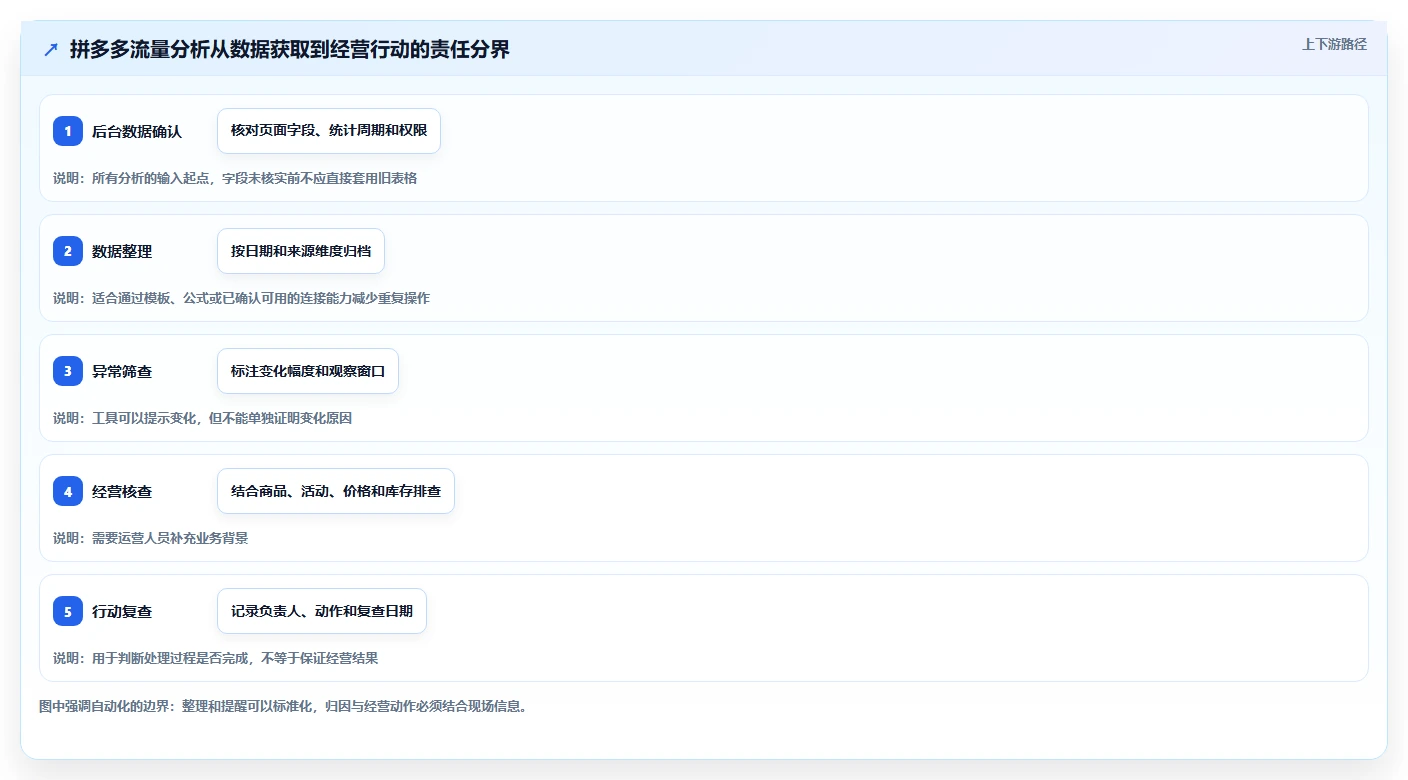Select the step 4 number badge
Screen dimensions: 1408x780
[68, 491]
